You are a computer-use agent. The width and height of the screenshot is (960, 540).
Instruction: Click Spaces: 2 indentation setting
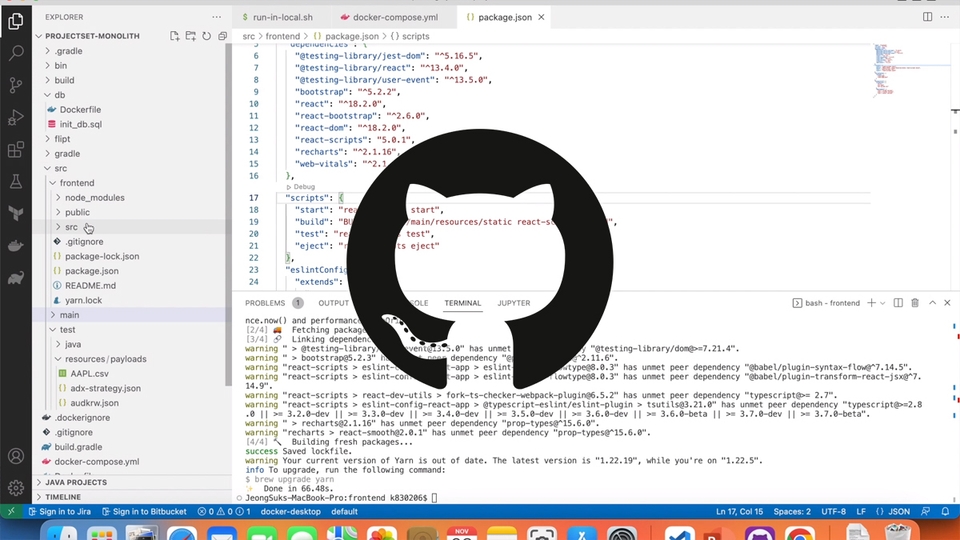[x=792, y=512]
